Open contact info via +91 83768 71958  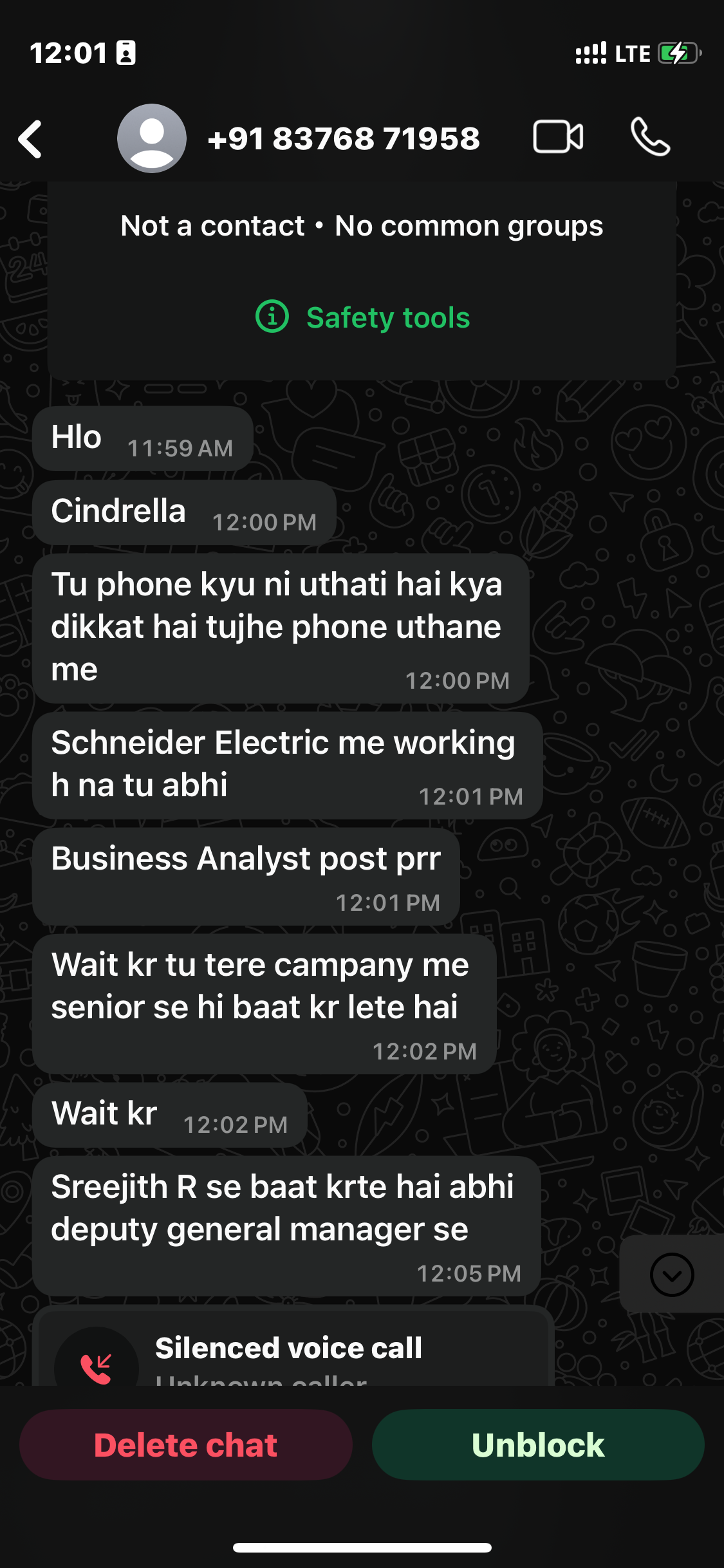pyautogui.click(x=344, y=138)
